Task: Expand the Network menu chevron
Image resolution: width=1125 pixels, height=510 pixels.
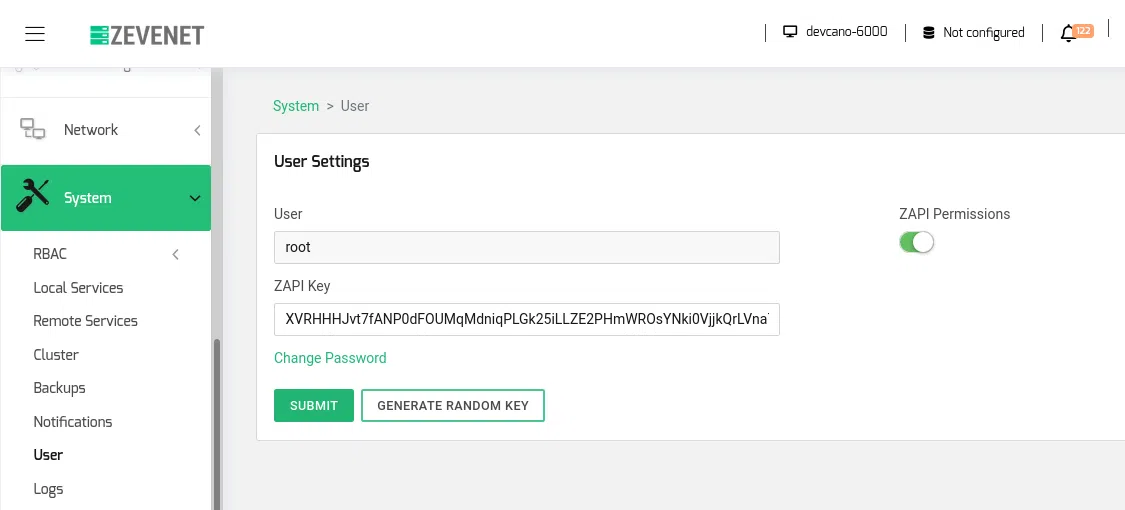Action: tap(197, 130)
